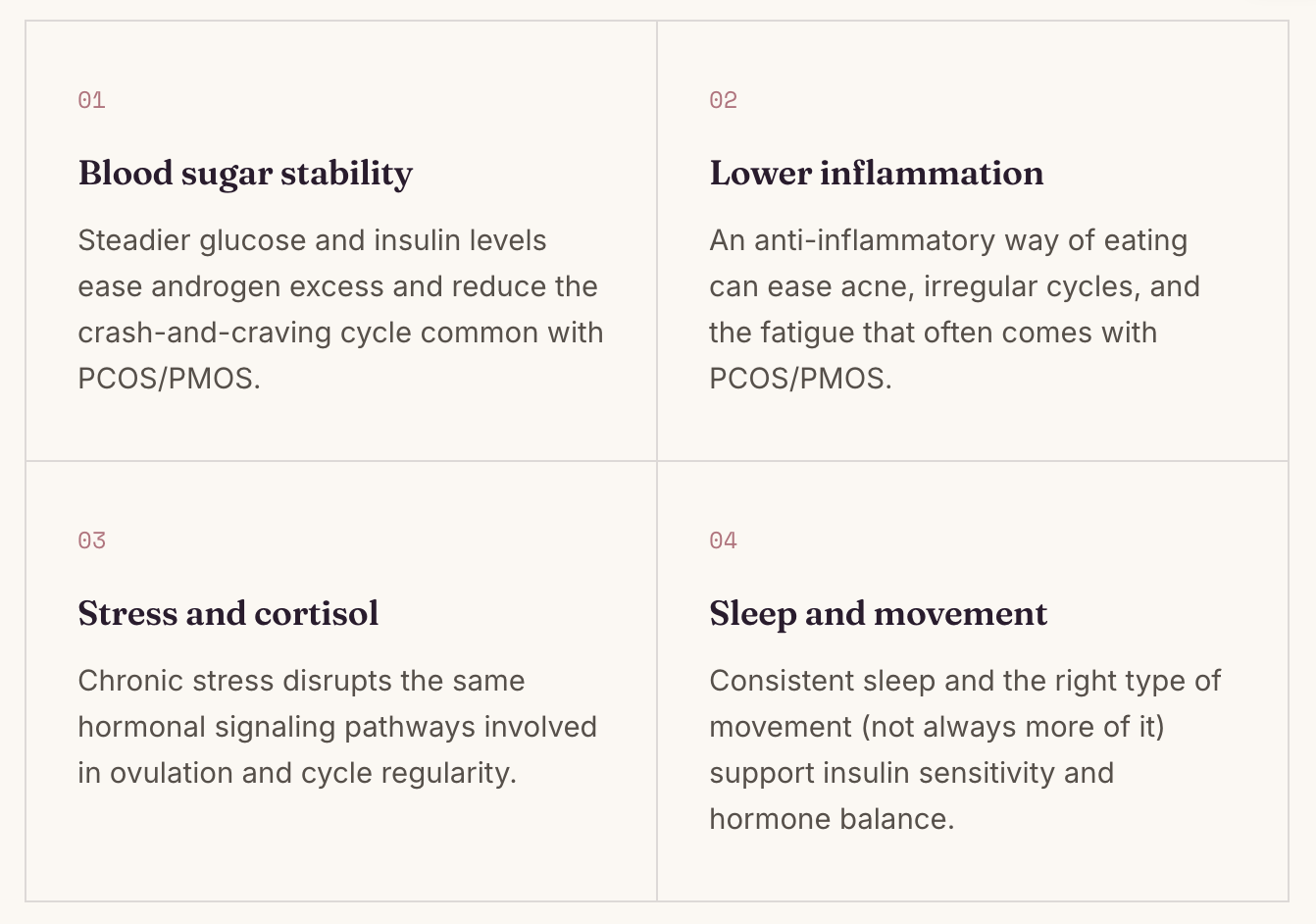
Task: Click the 02 card number
Action: coord(723,100)
